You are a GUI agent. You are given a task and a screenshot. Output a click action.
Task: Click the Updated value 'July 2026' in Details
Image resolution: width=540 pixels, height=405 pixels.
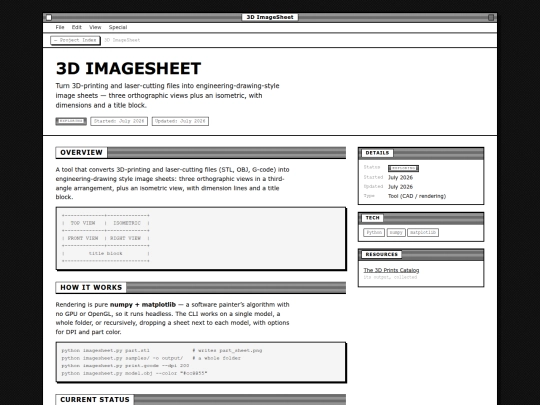(400, 187)
